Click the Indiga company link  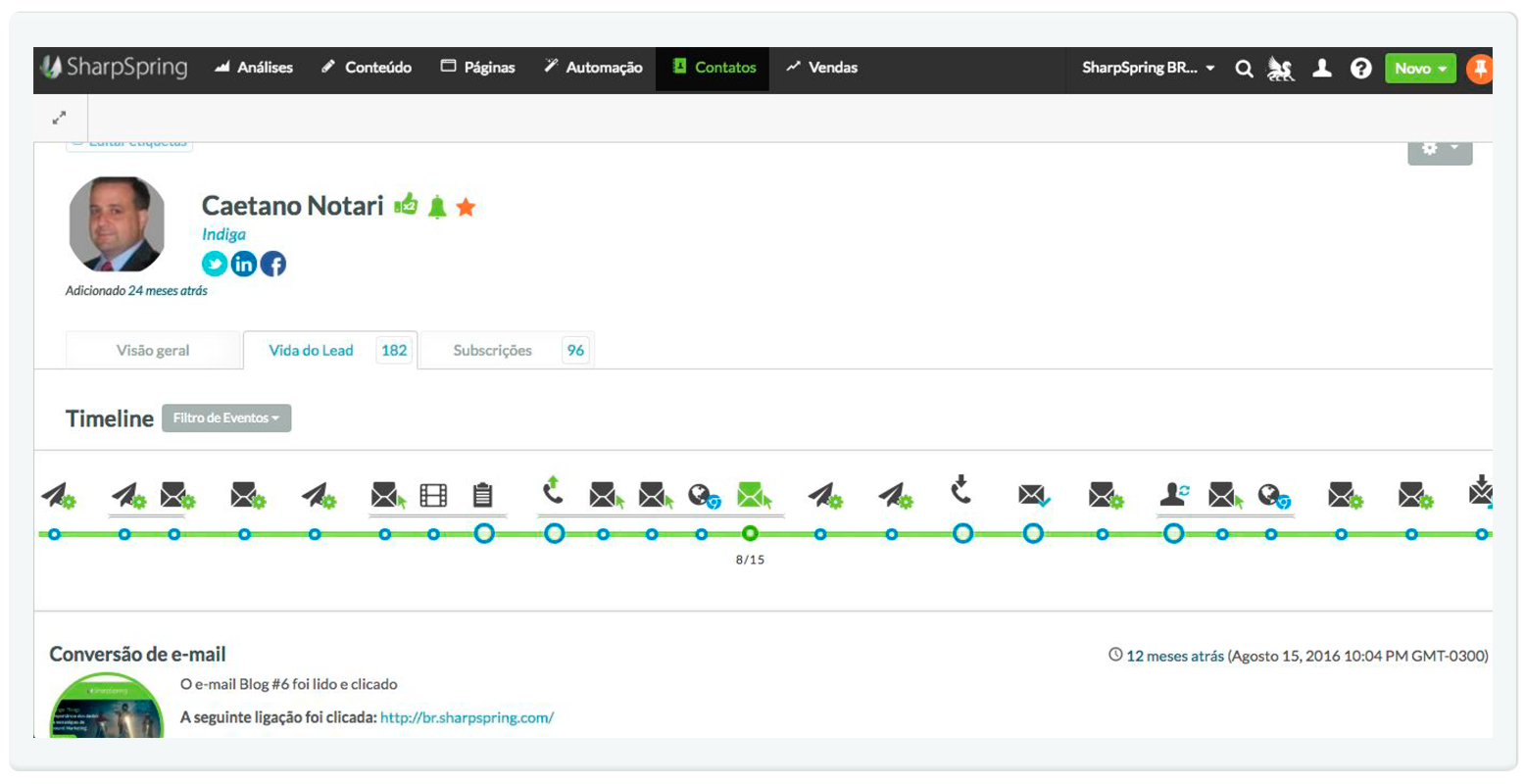coord(223,234)
